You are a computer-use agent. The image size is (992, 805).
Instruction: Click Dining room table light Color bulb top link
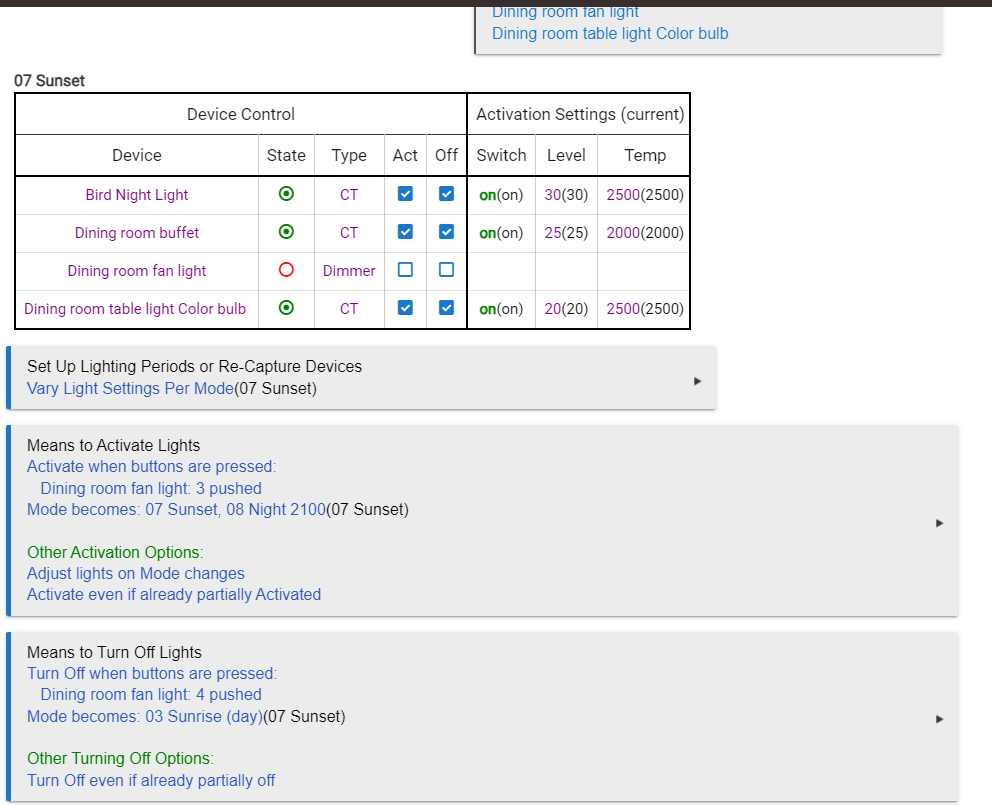(610, 34)
